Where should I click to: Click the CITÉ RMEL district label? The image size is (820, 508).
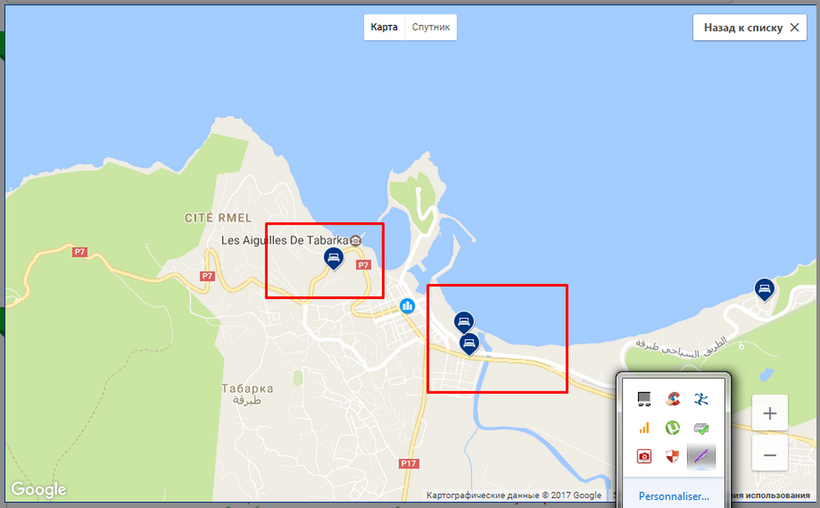click(218, 218)
